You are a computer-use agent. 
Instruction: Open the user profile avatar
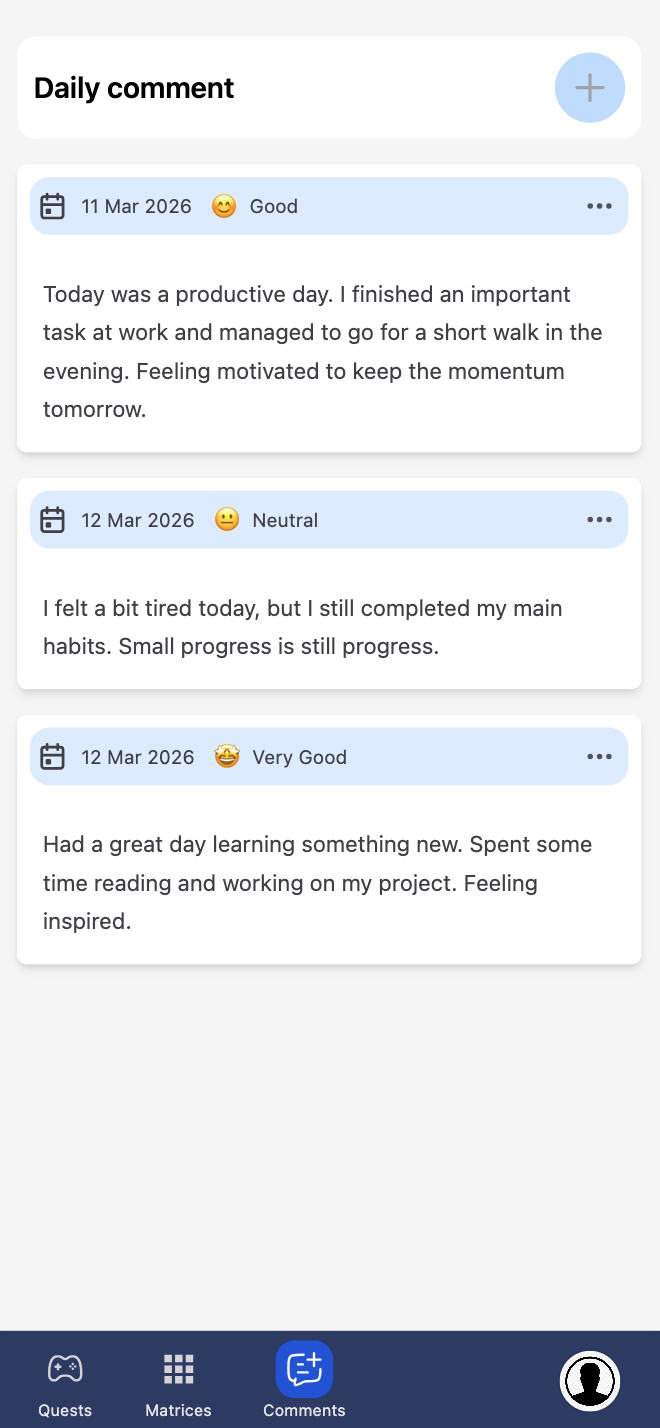pos(590,1381)
